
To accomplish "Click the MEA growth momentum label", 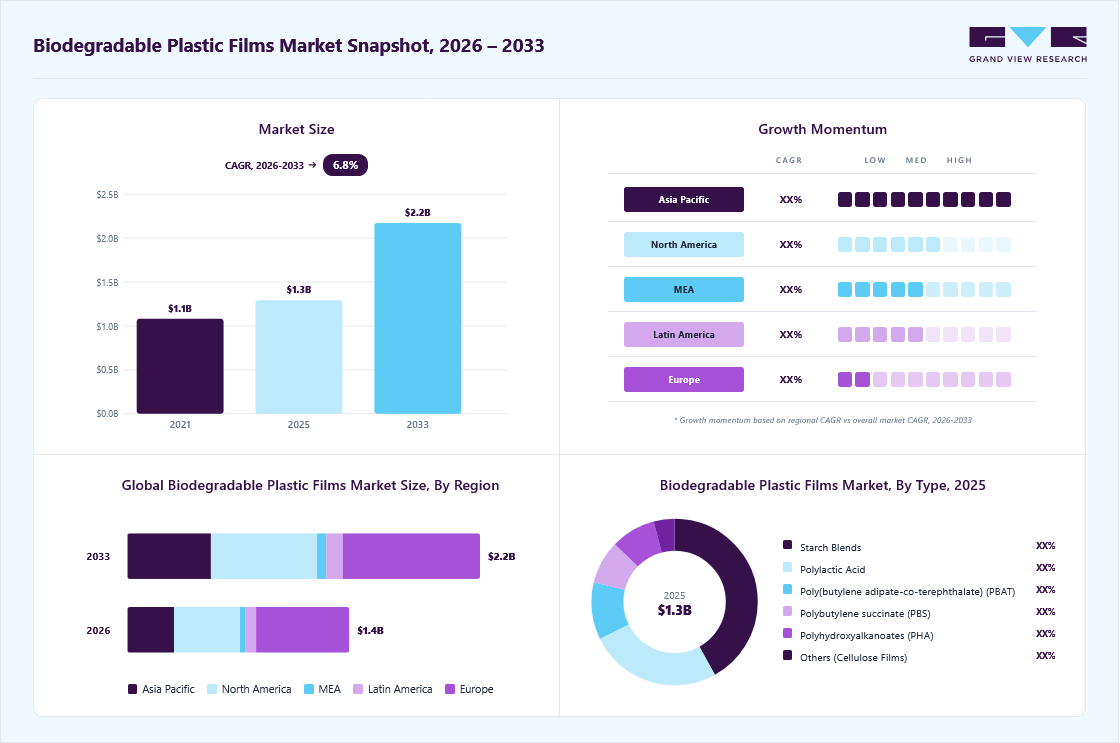I will (684, 289).
